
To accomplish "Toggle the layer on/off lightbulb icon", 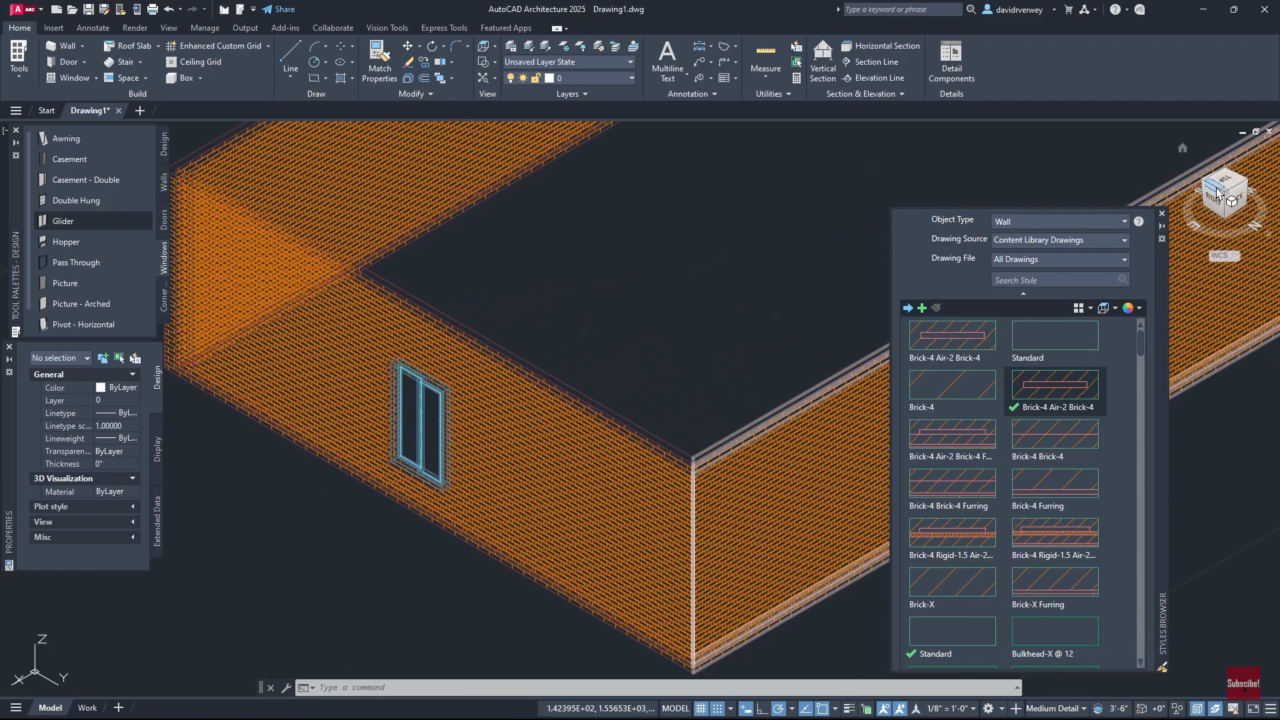I will point(510,78).
